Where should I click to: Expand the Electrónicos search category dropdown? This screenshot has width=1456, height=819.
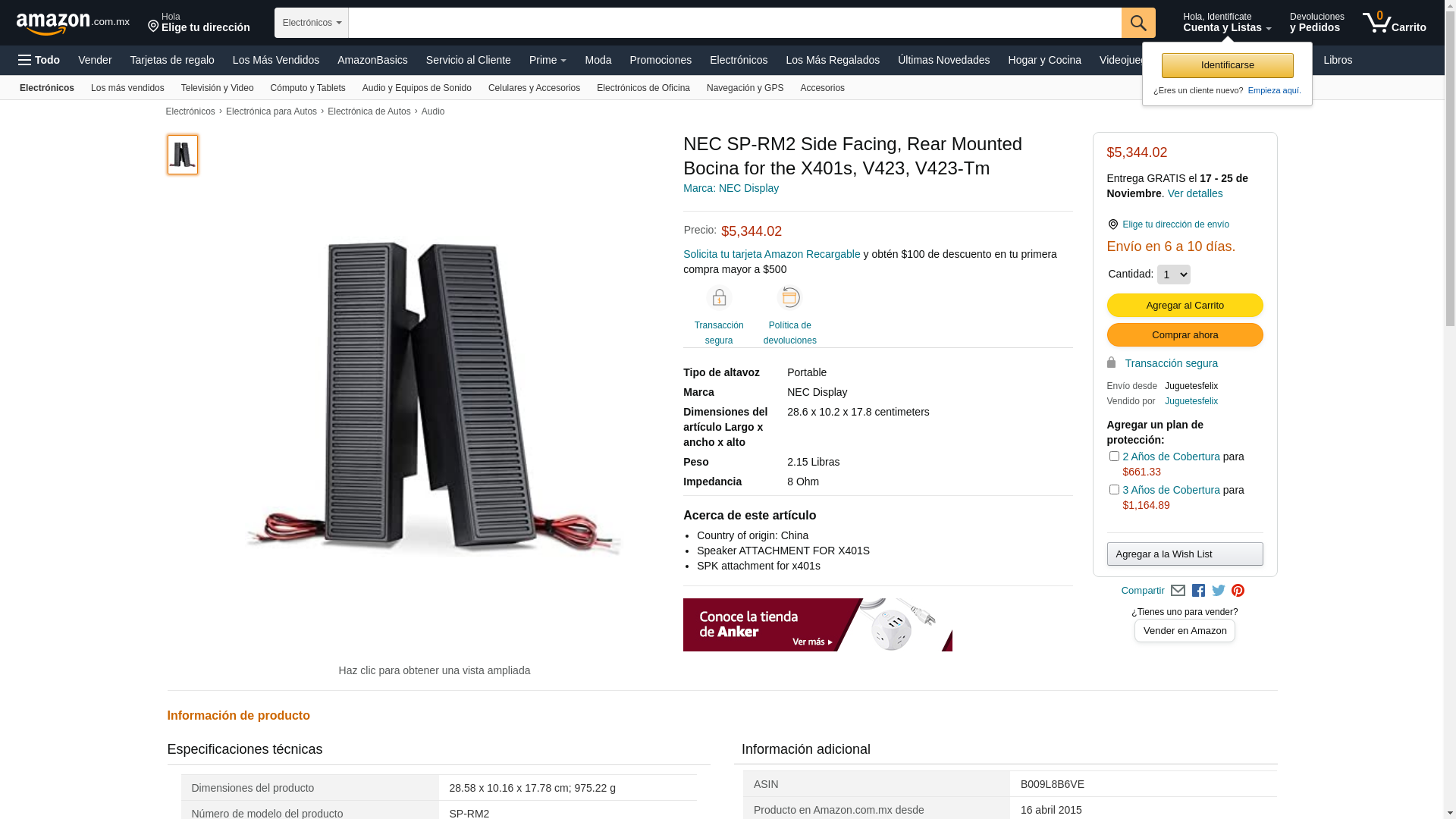click(312, 23)
